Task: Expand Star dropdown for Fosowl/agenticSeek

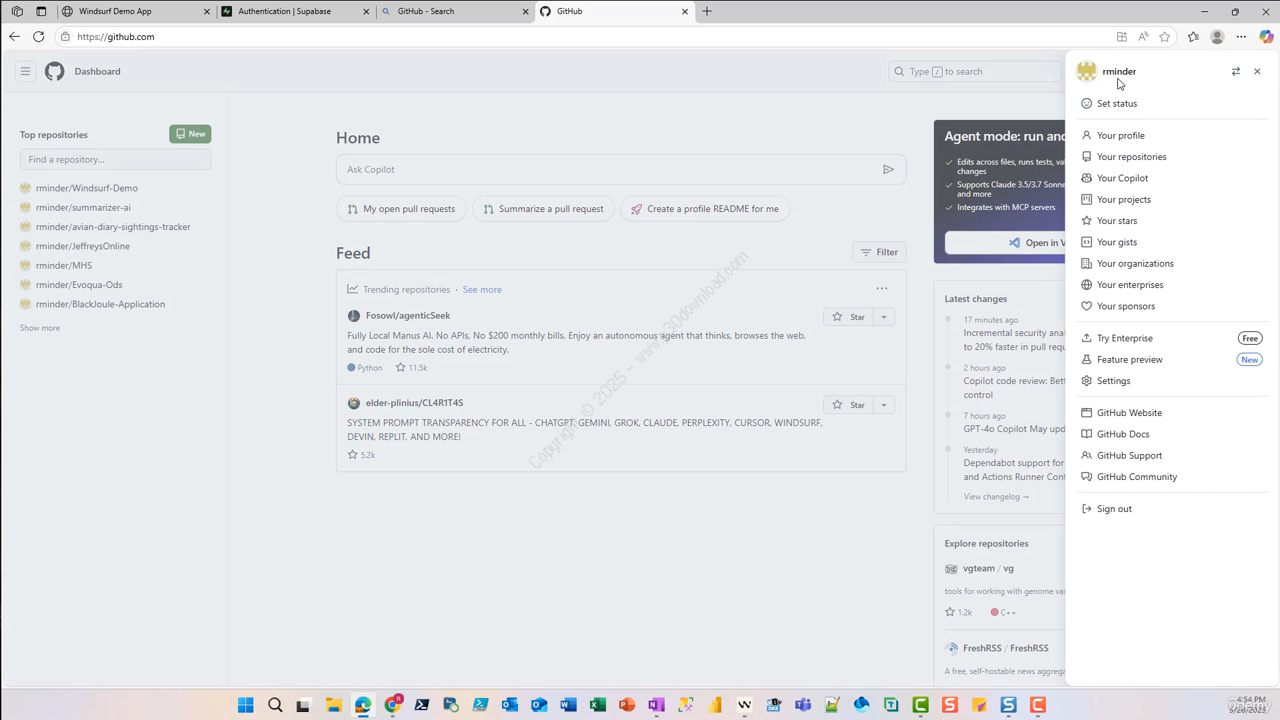Action: (884, 317)
